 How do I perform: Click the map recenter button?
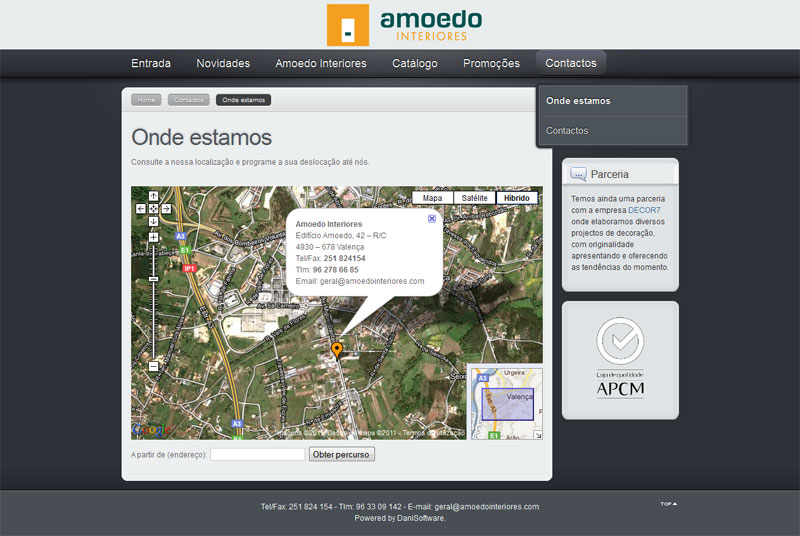[x=154, y=209]
